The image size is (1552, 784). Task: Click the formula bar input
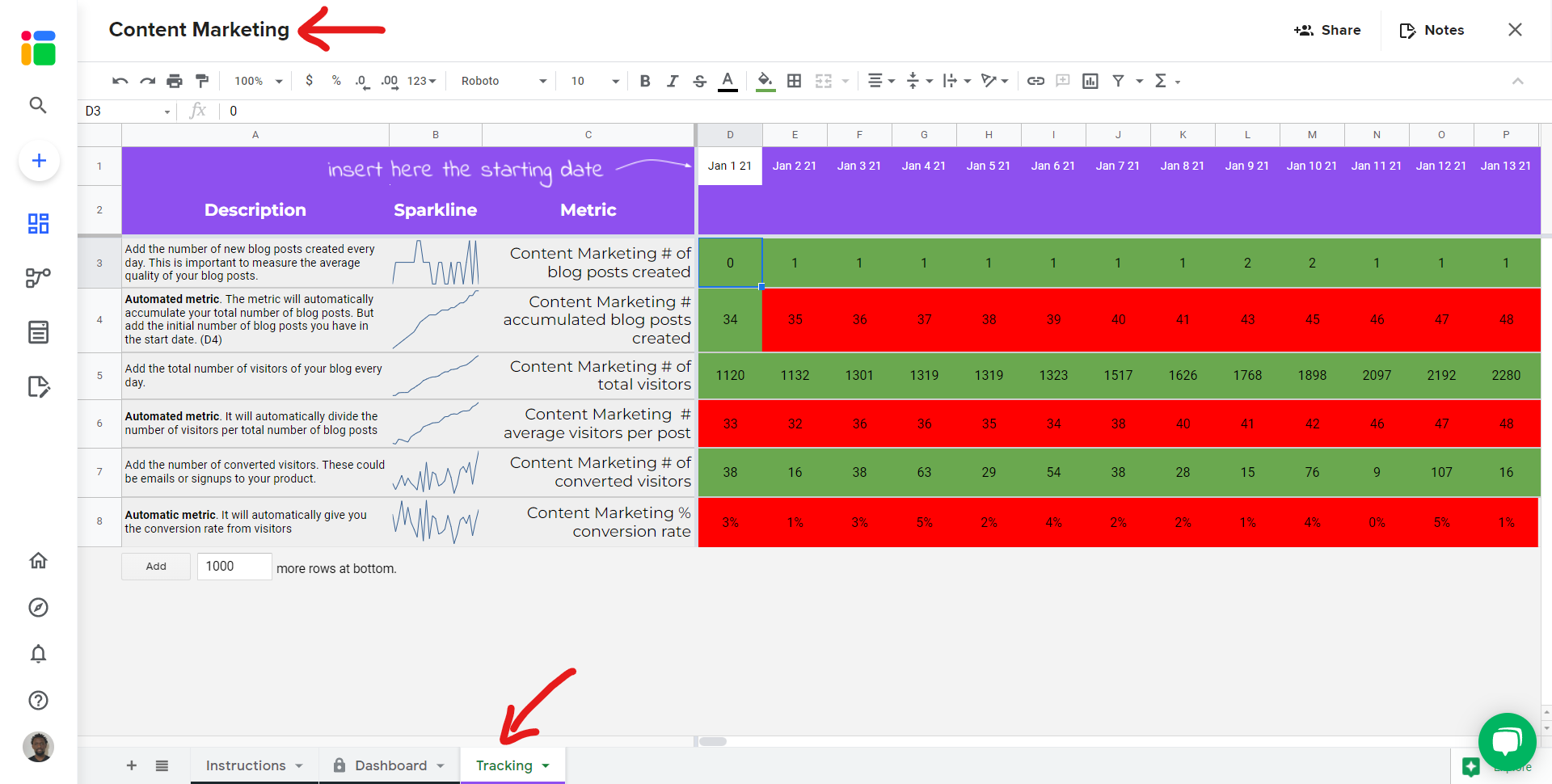tap(885, 111)
